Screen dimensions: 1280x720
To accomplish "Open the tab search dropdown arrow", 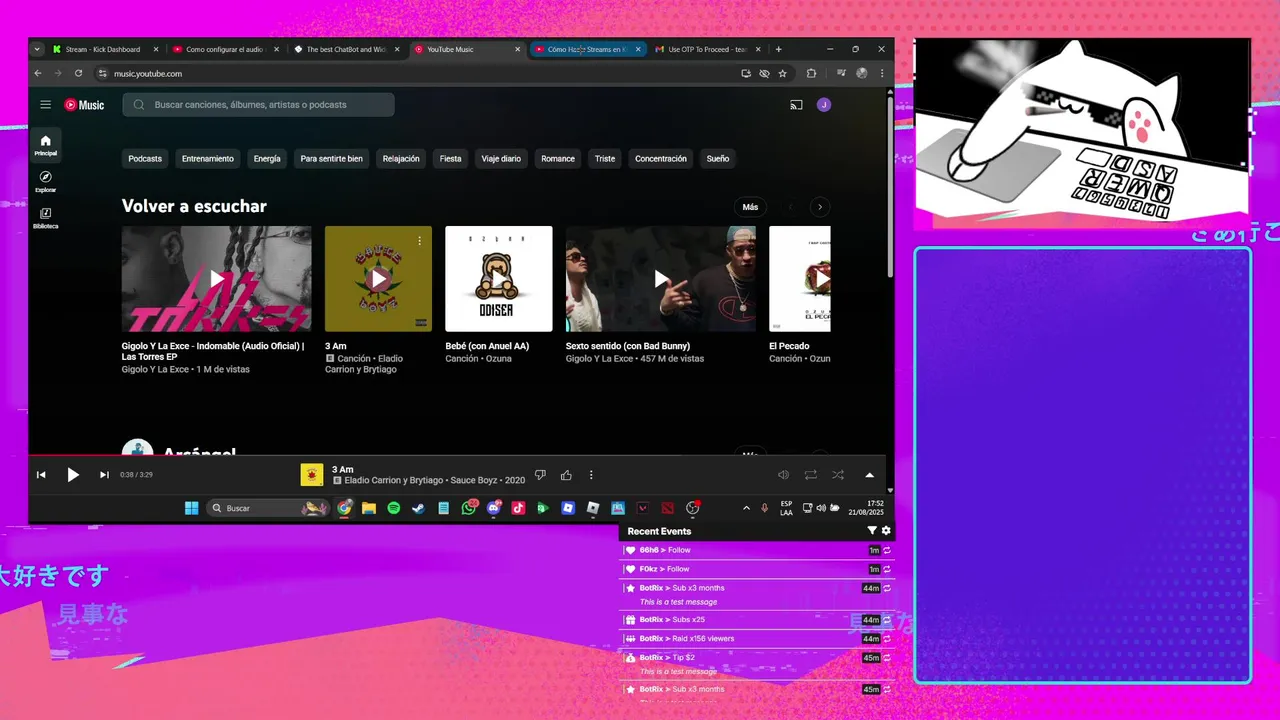I will tap(38, 49).
